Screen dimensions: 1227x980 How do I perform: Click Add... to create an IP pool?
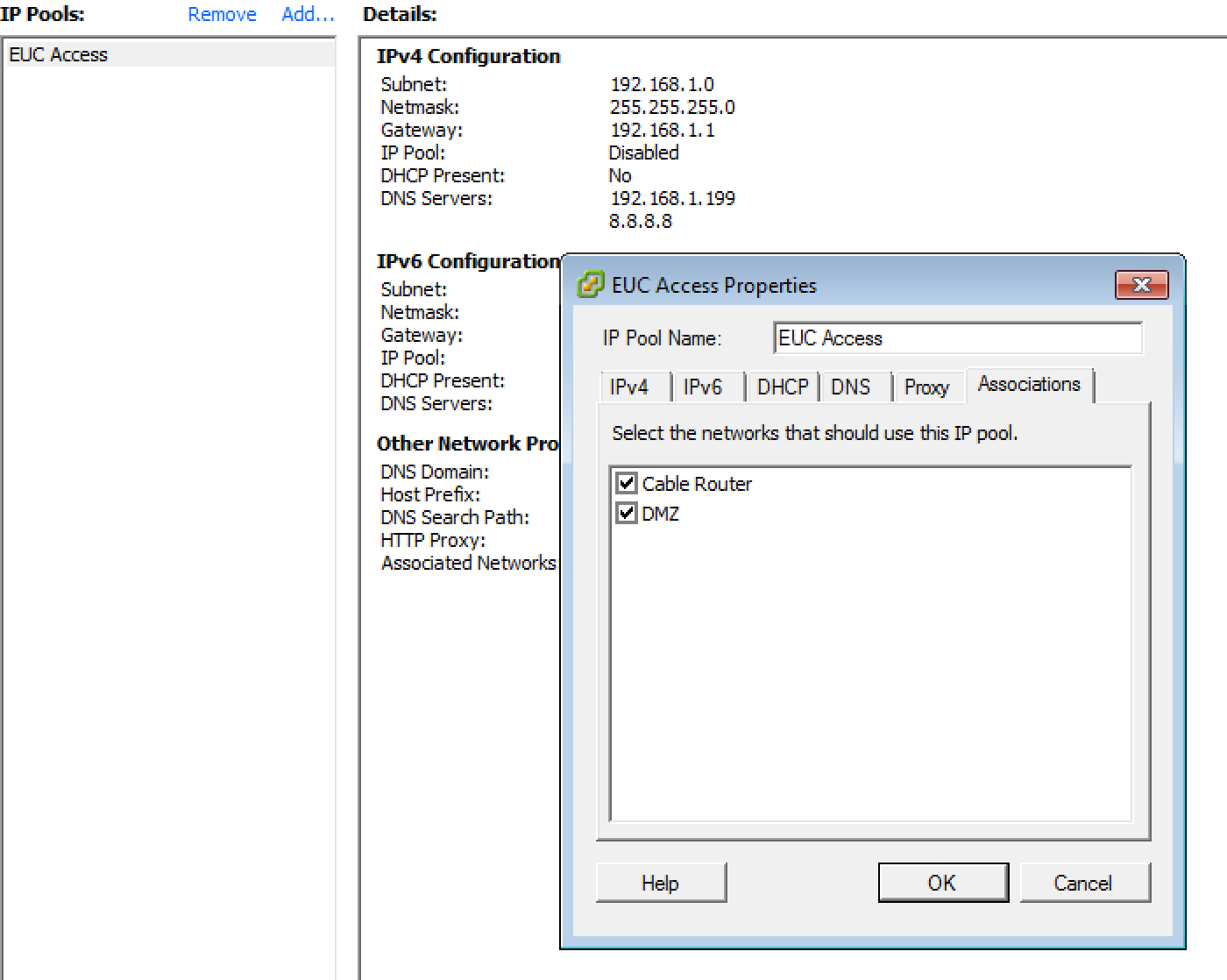308,15
